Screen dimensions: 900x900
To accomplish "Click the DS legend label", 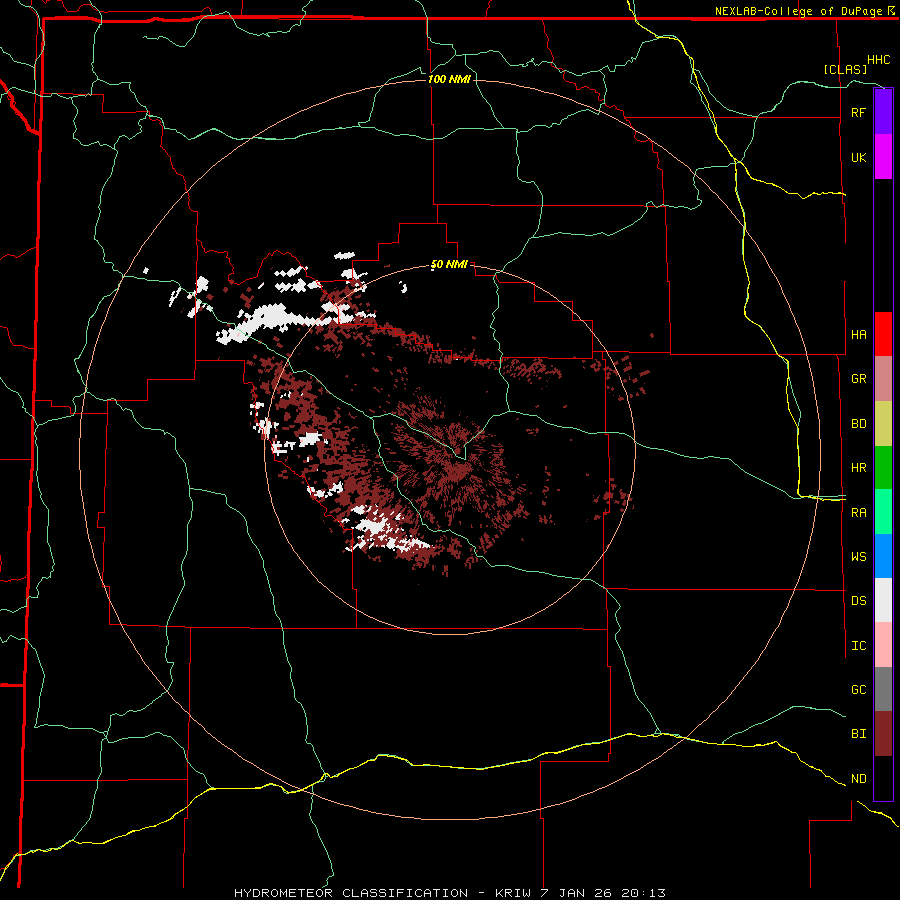I will [x=858, y=601].
